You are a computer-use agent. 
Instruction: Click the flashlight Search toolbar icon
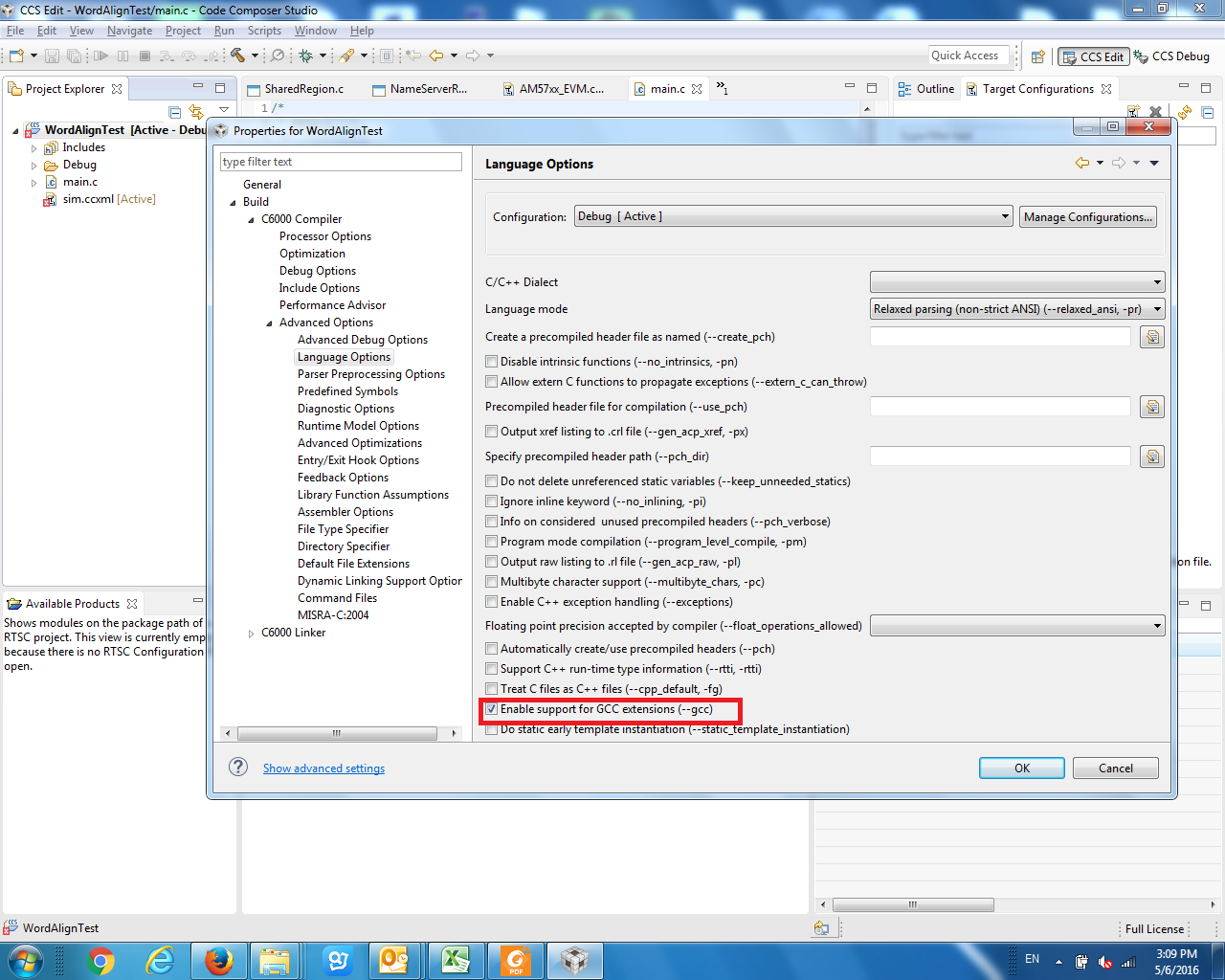346,56
